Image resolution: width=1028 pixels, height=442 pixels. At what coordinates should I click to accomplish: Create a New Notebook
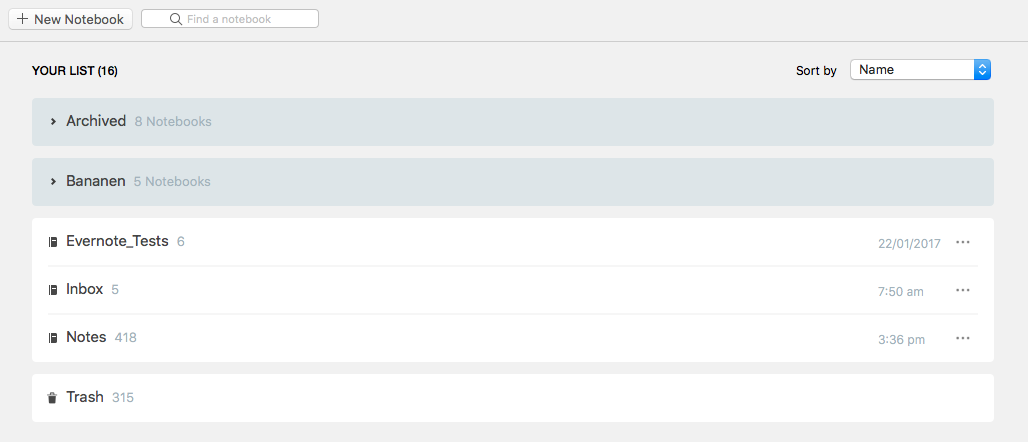click(x=70, y=19)
